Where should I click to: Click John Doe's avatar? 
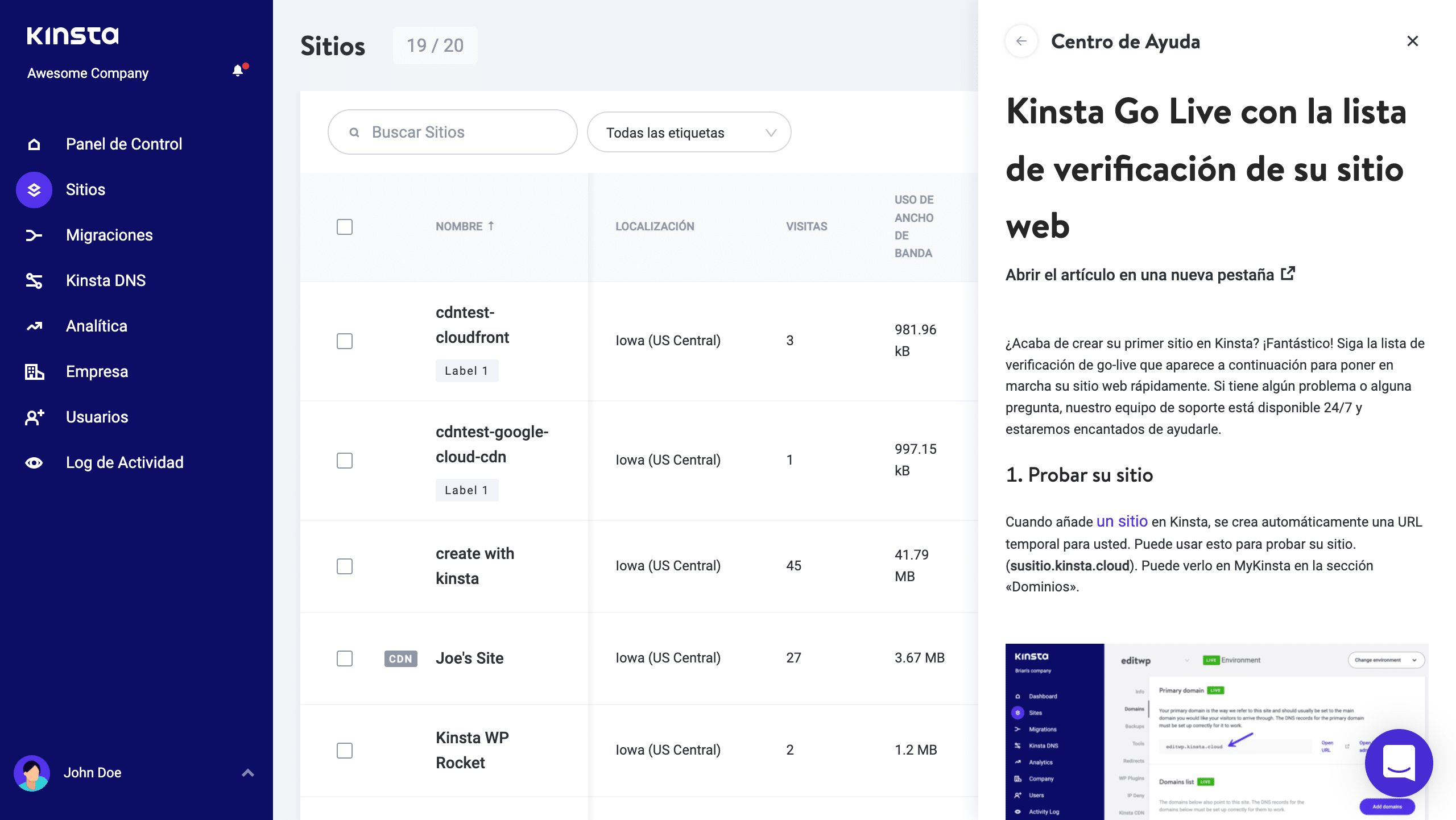32,773
